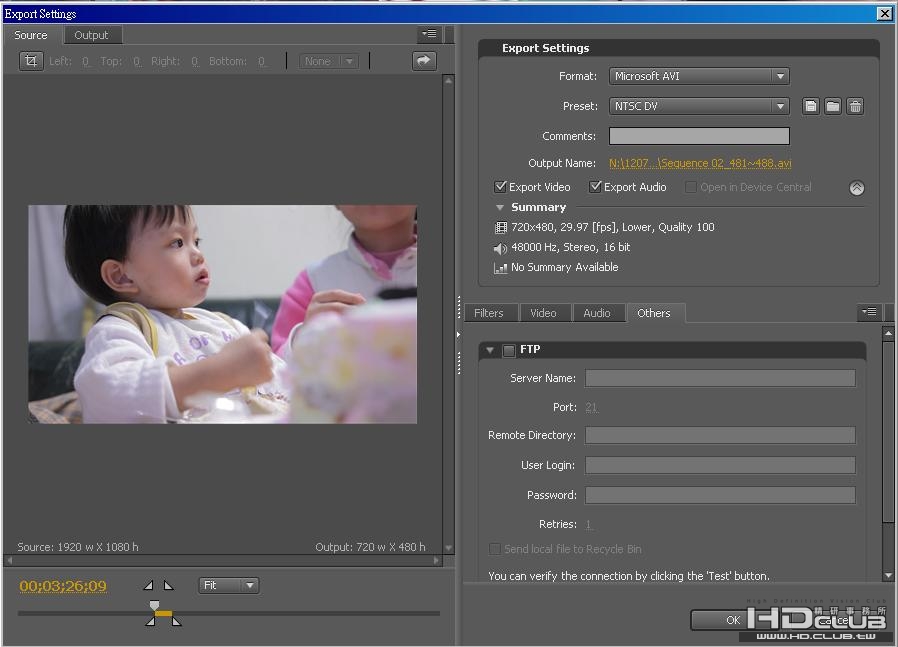Open the Fit zoom level dropdown
The image size is (898, 647).
[x=229, y=585]
